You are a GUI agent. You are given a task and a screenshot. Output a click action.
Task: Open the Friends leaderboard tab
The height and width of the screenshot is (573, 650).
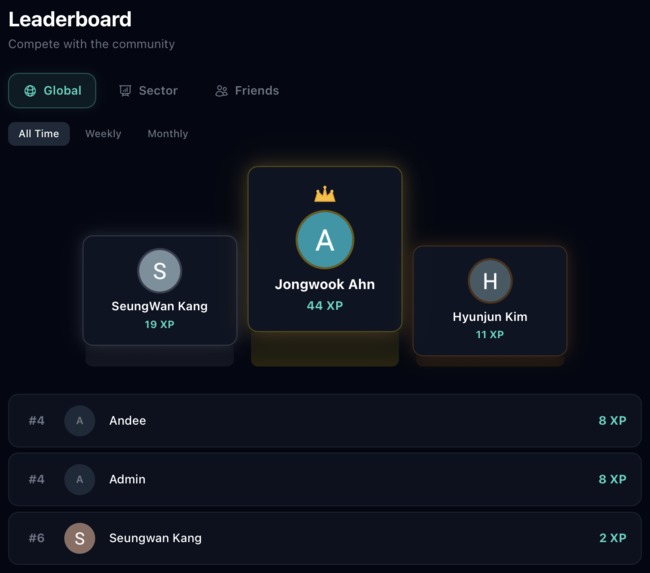(x=247, y=90)
